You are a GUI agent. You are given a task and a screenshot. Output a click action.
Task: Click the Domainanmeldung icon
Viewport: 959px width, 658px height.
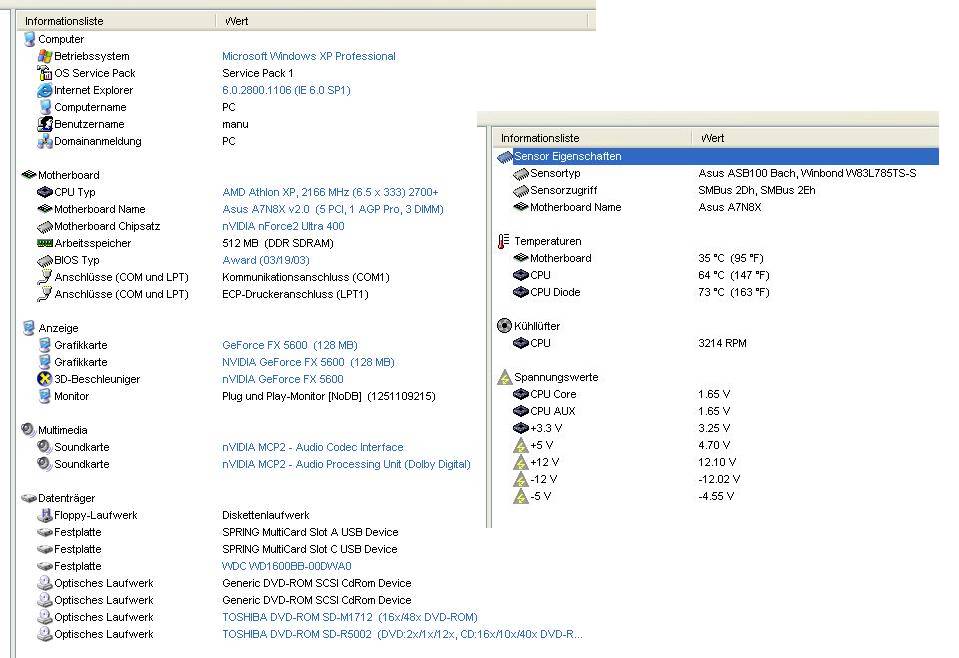coord(45,141)
